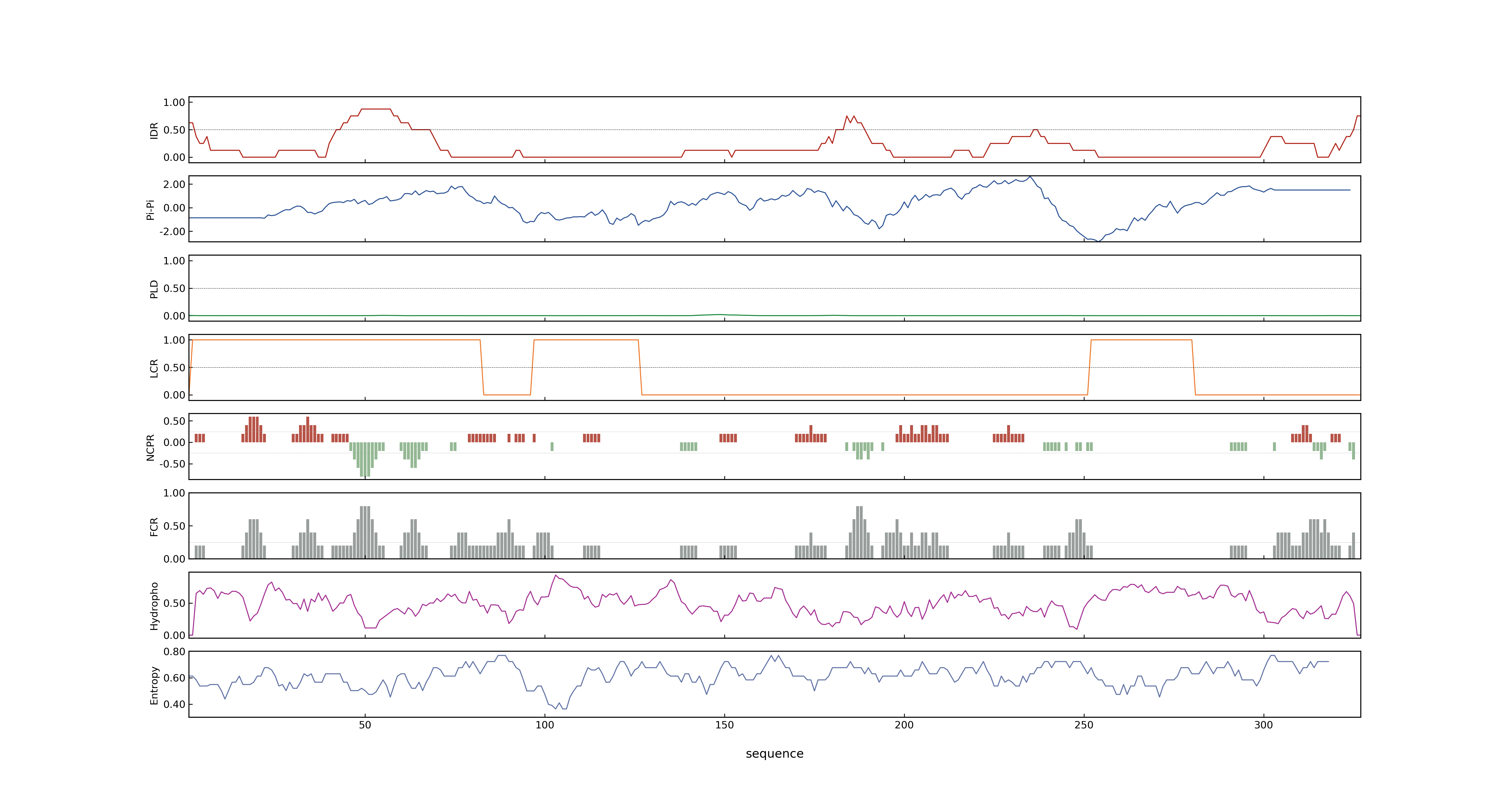
Task: Click the LCR y-axis label
Action: click(154, 368)
